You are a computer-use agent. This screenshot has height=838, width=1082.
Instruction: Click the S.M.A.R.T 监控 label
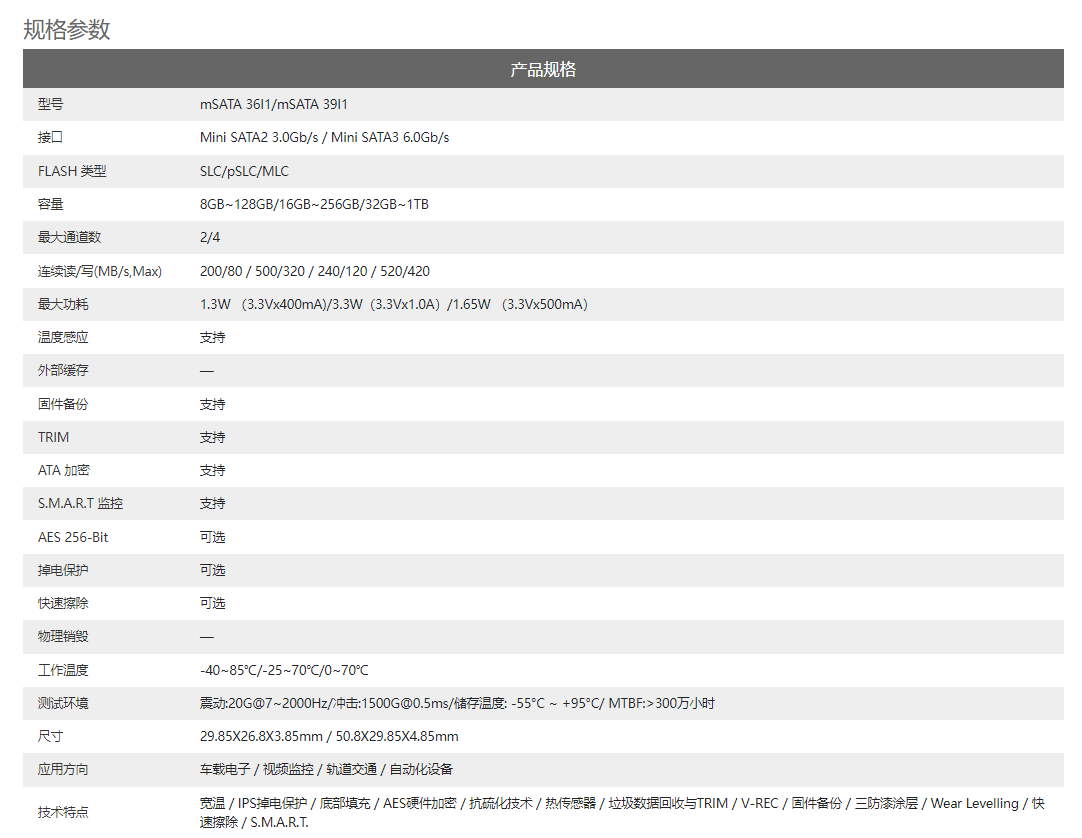click(x=80, y=504)
